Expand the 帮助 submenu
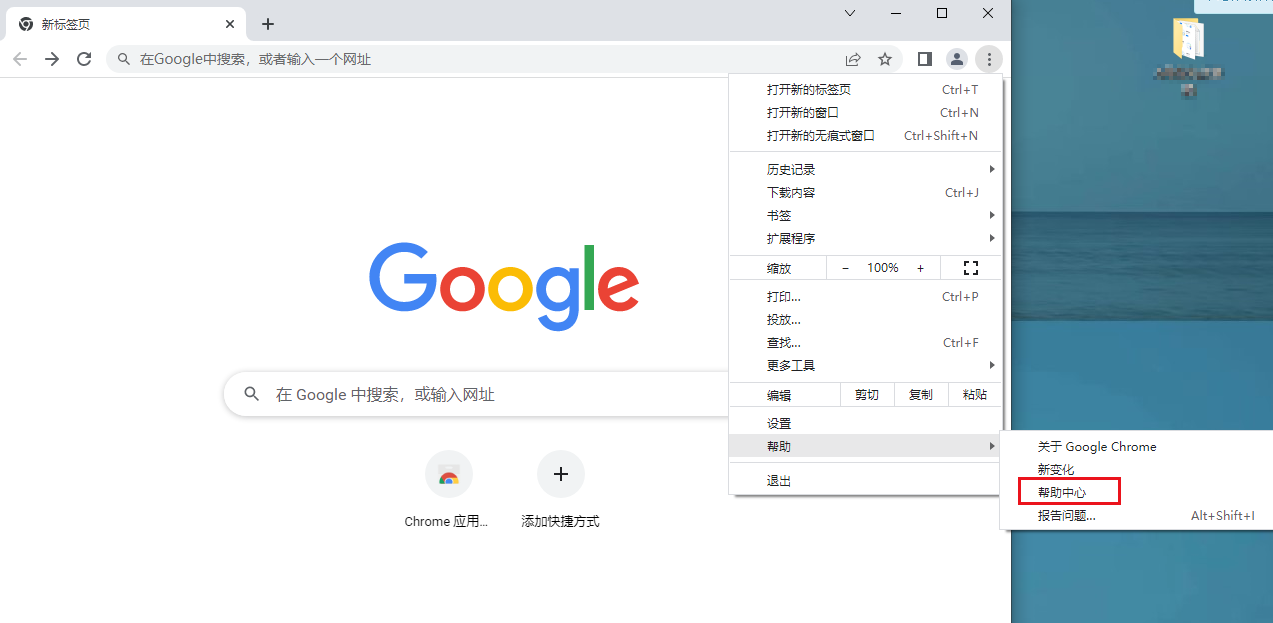 point(865,446)
